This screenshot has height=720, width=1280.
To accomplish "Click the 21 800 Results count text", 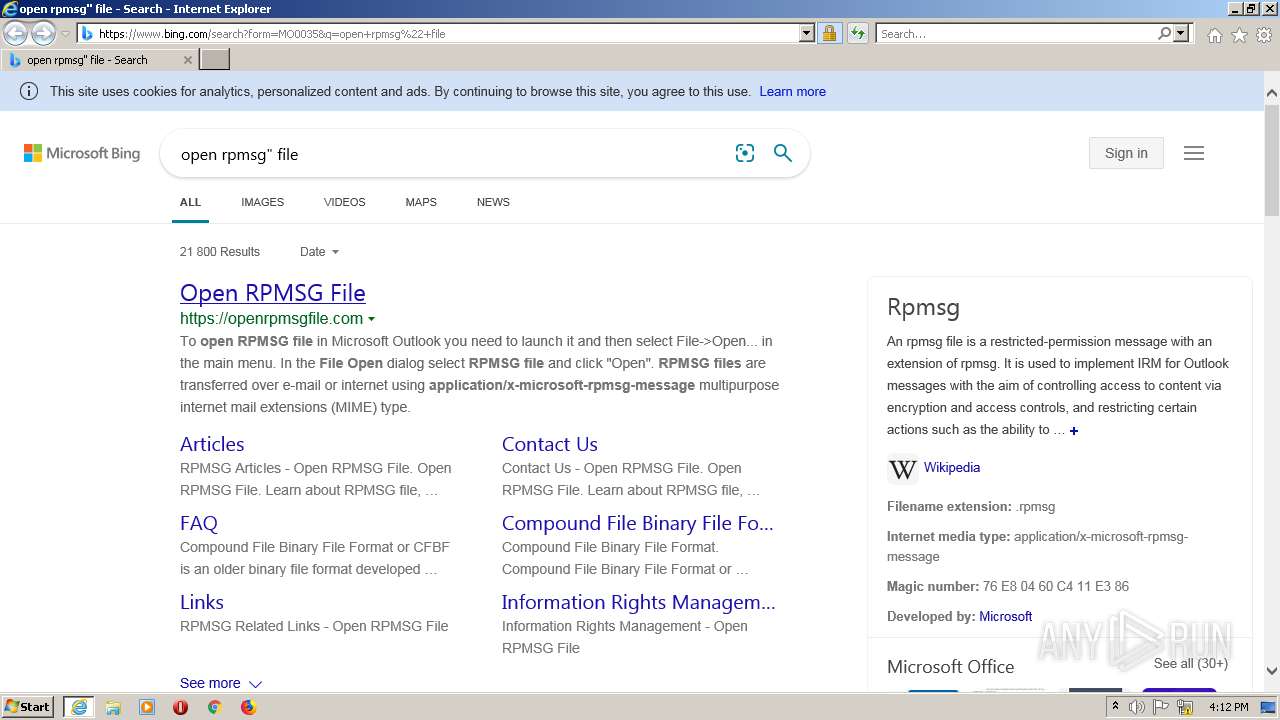I will point(220,252).
